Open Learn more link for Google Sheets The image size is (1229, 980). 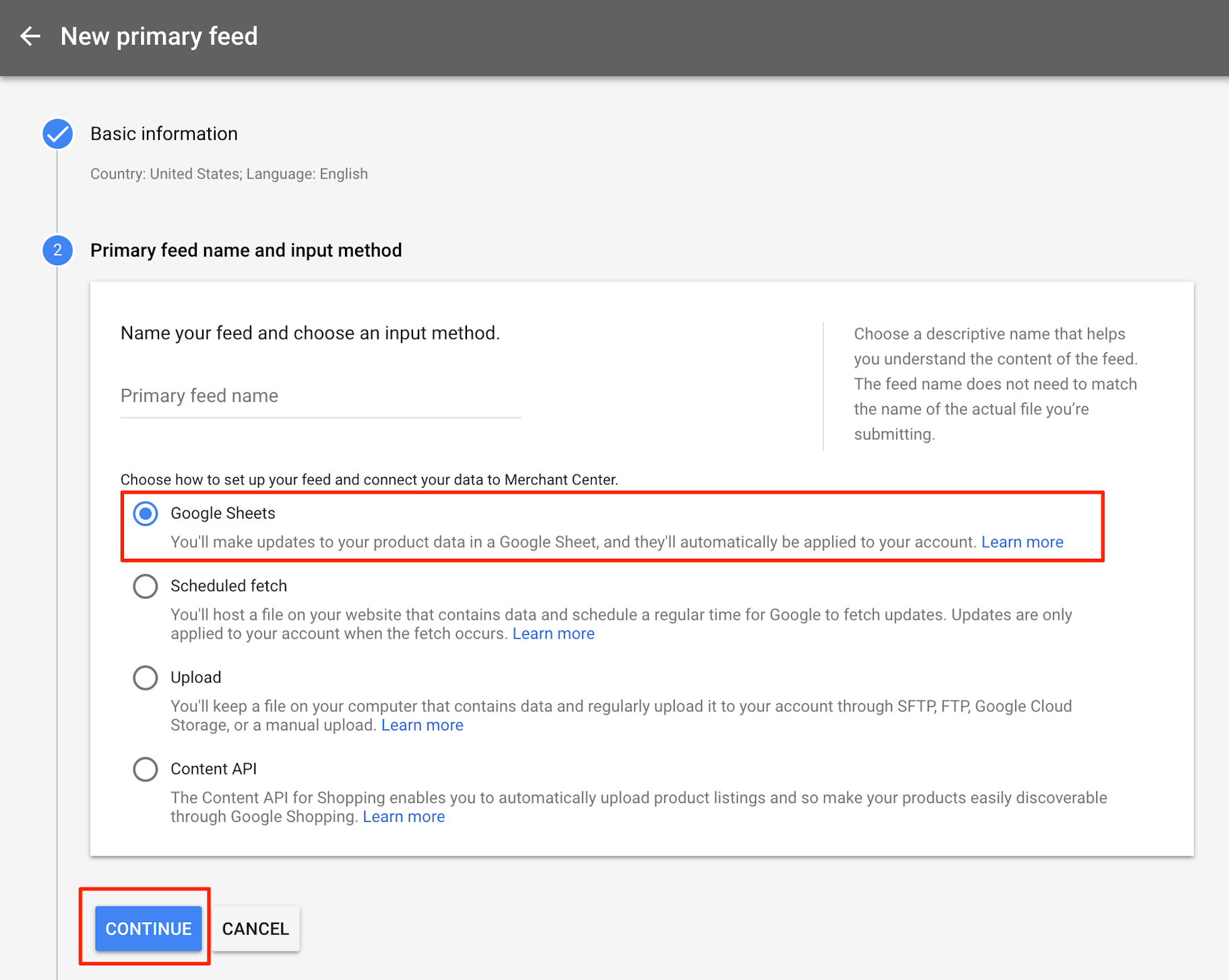(x=1021, y=542)
